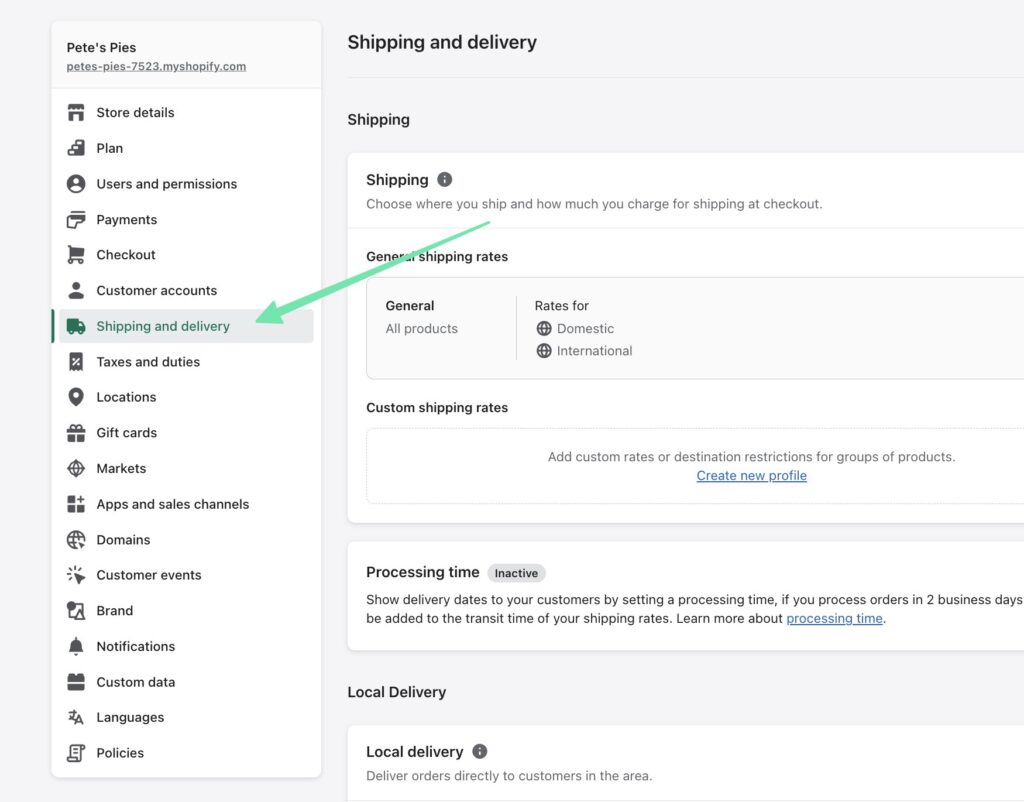Open the Notifications bell icon
This screenshot has width=1024, height=802.
(x=76, y=646)
